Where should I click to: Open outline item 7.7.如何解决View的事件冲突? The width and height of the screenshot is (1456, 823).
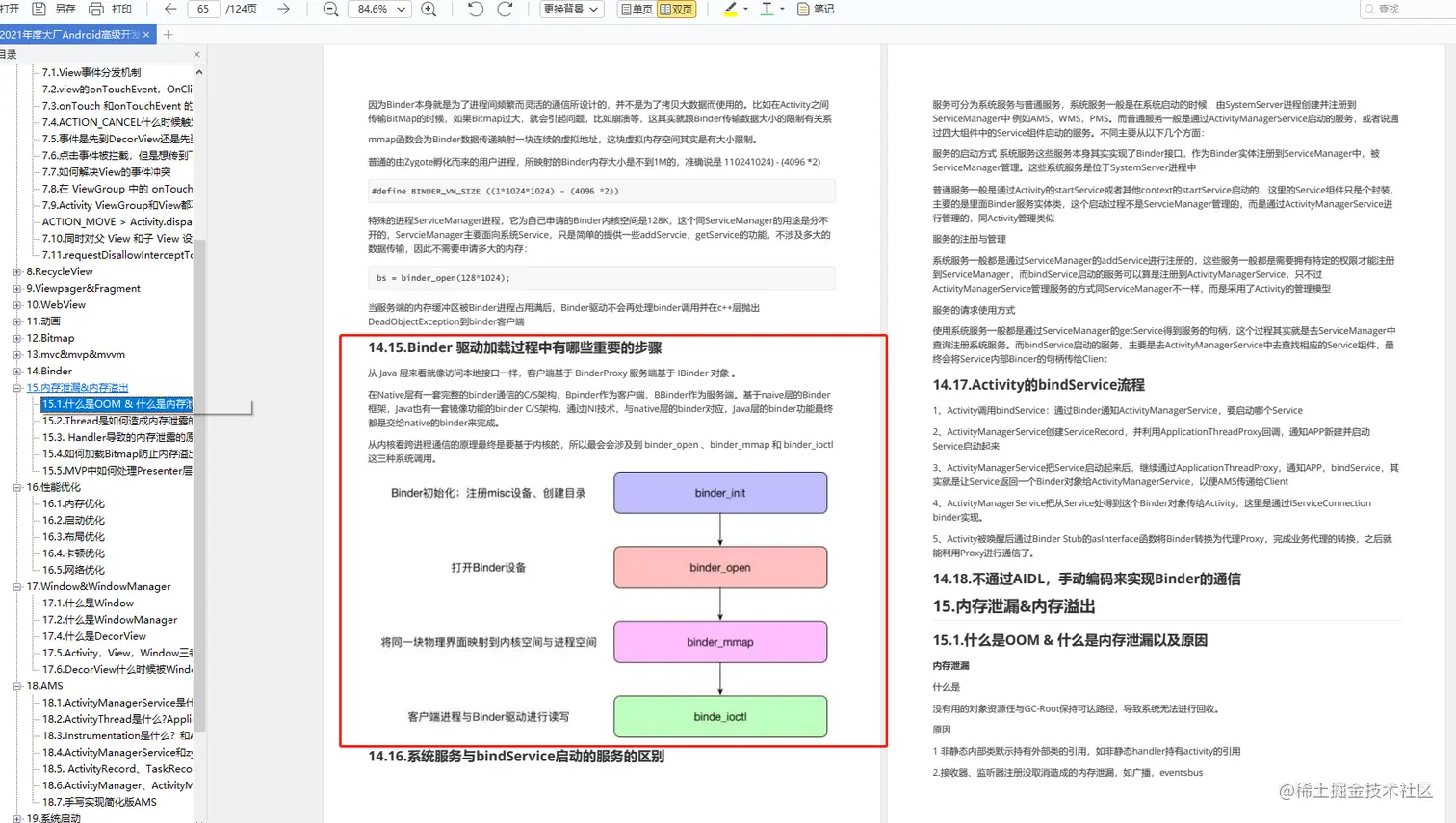coord(106,172)
